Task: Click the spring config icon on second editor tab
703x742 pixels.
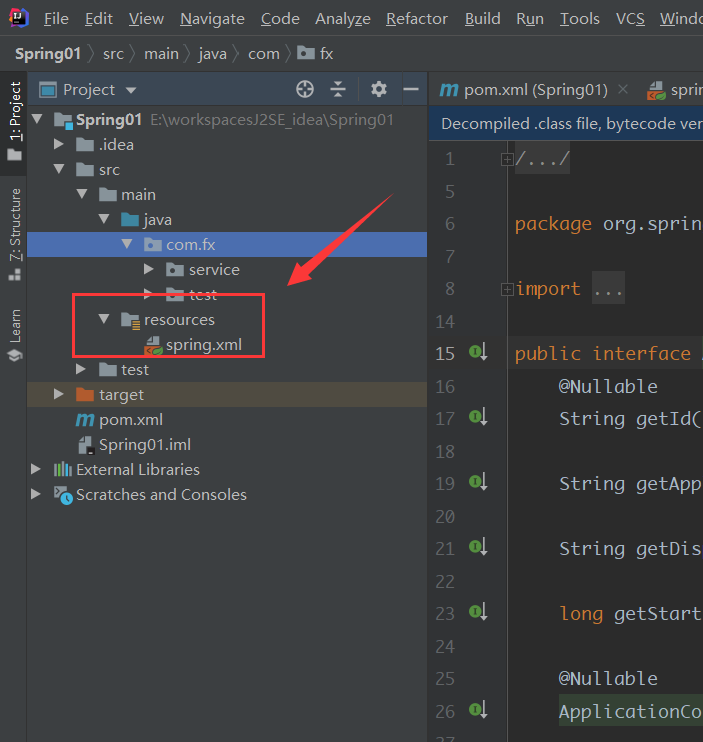Action: pyautogui.click(x=656, y=91)
